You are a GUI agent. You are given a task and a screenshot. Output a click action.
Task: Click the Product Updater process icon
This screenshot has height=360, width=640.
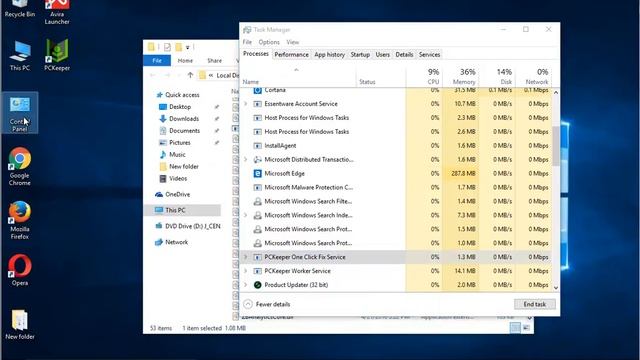pos(257,285)
